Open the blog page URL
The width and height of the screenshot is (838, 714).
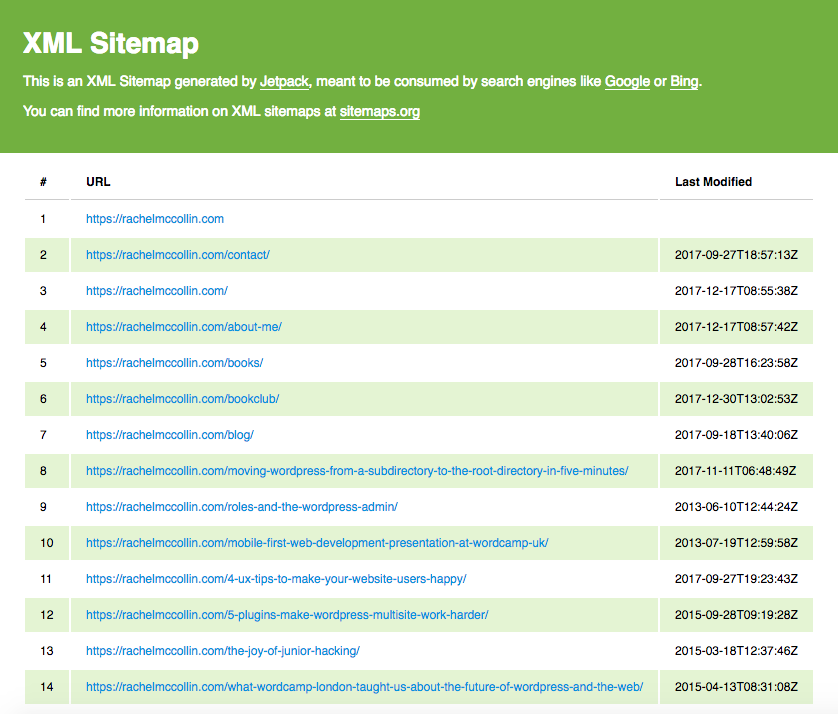tap(169, 435)
